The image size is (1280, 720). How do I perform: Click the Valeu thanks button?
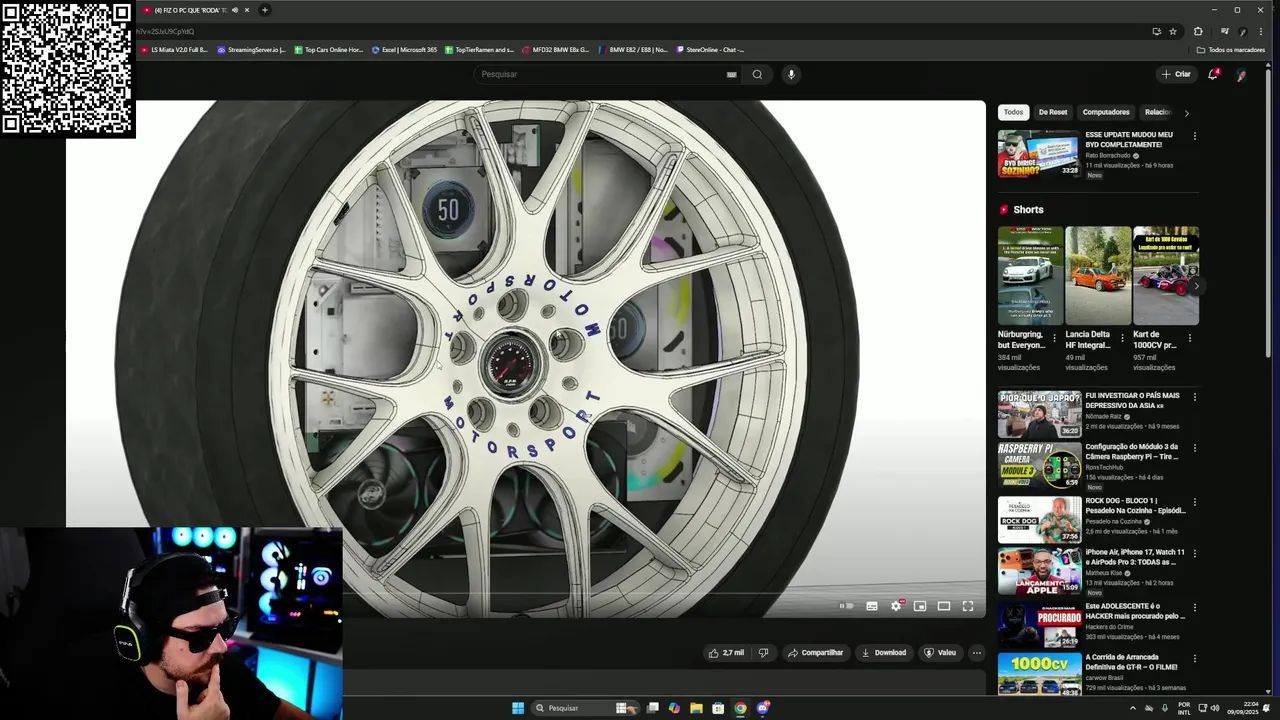(940, 653)
